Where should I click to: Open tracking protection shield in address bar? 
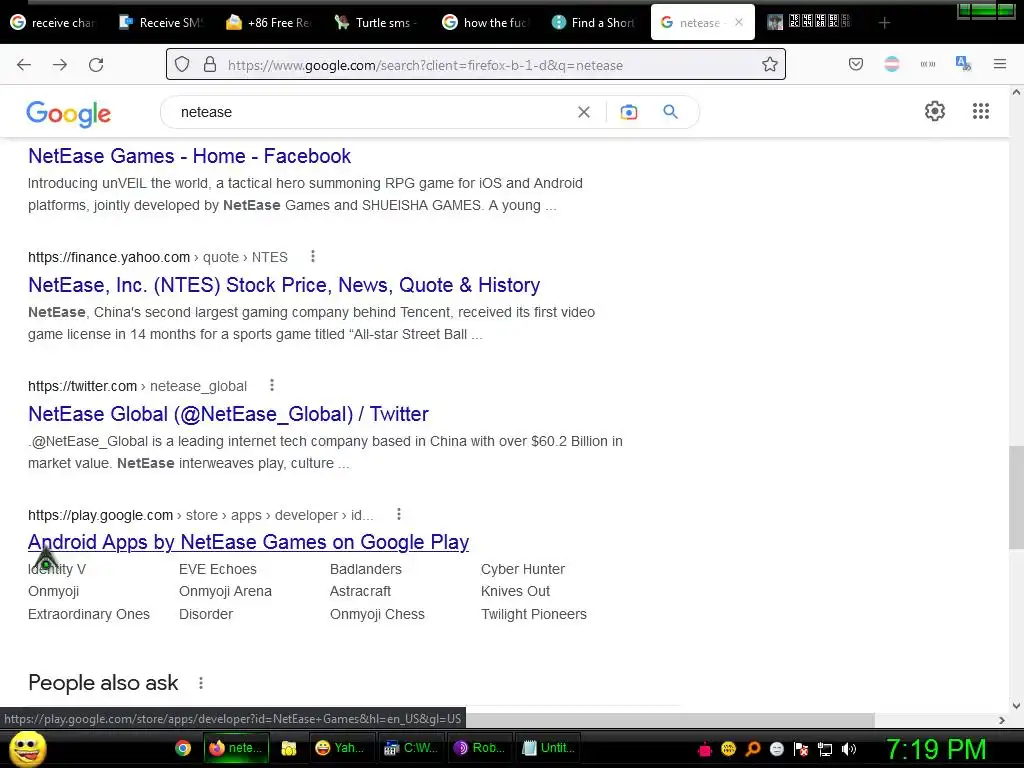click(x=182, y=65)
